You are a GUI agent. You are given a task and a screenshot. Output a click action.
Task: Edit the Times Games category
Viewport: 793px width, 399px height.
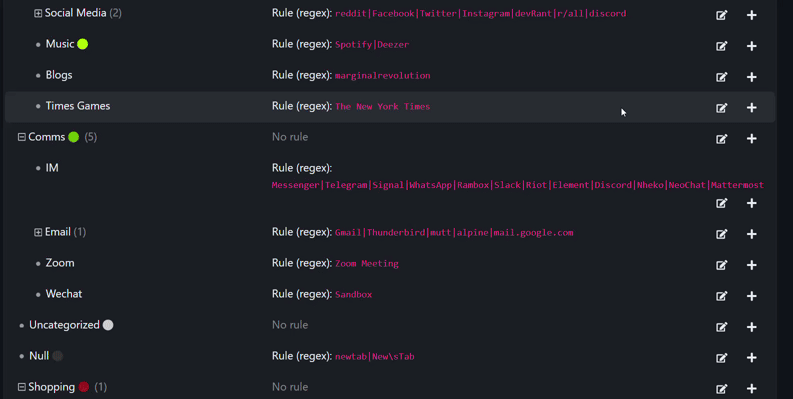pos(722,108)
